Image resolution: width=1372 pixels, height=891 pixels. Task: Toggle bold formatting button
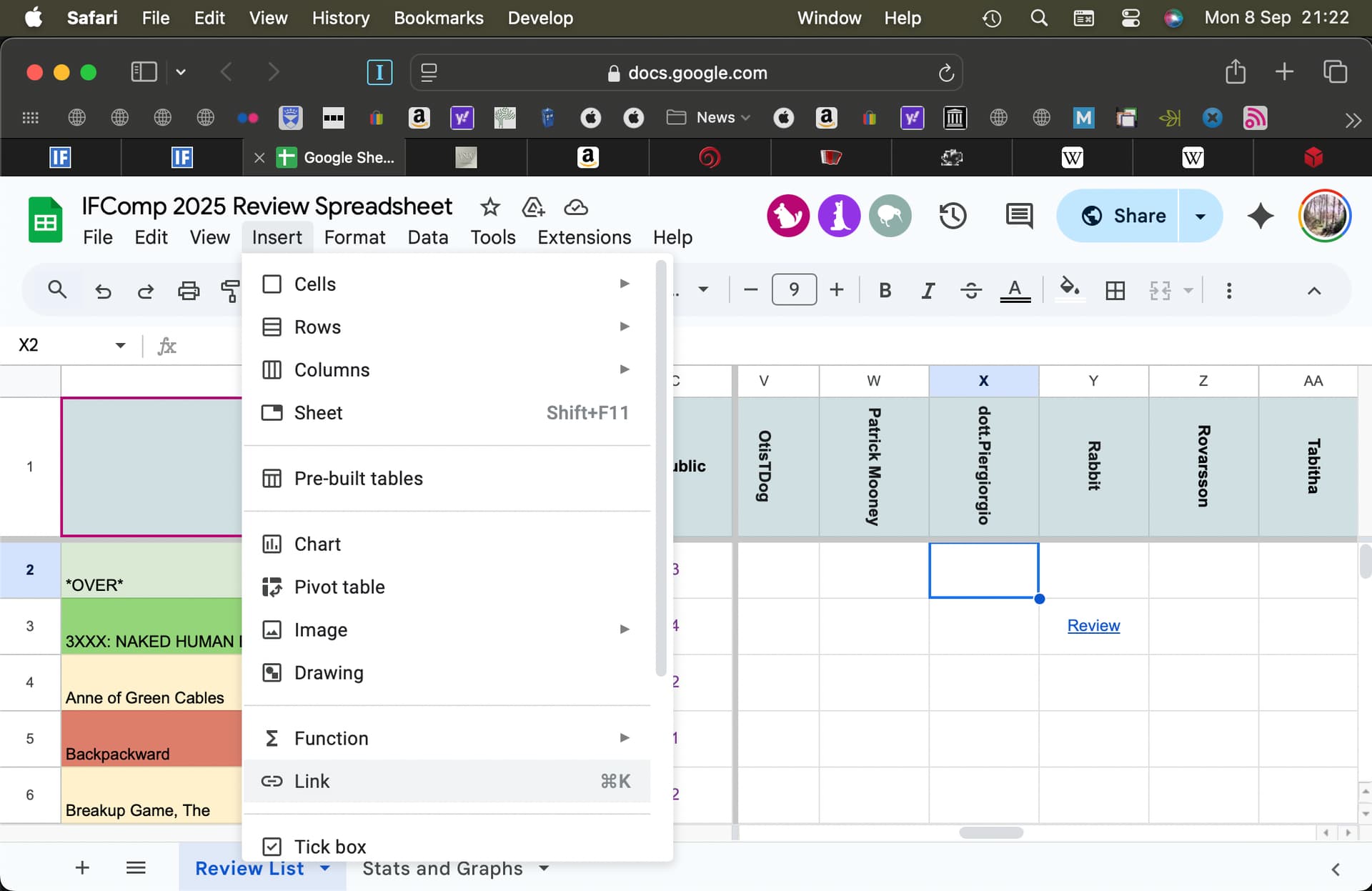coord(885,290)
